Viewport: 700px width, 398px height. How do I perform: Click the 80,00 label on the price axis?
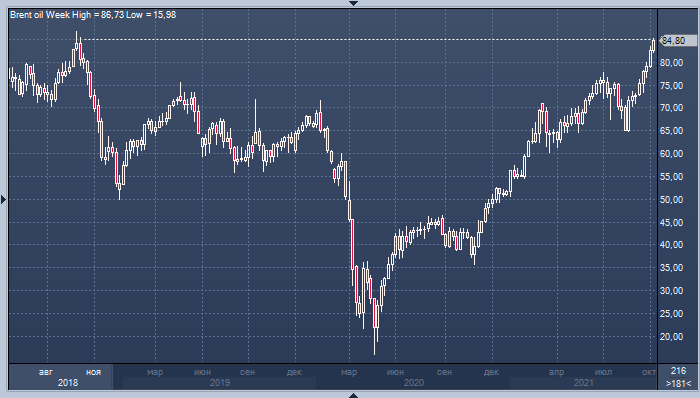(x=671, y=63)
